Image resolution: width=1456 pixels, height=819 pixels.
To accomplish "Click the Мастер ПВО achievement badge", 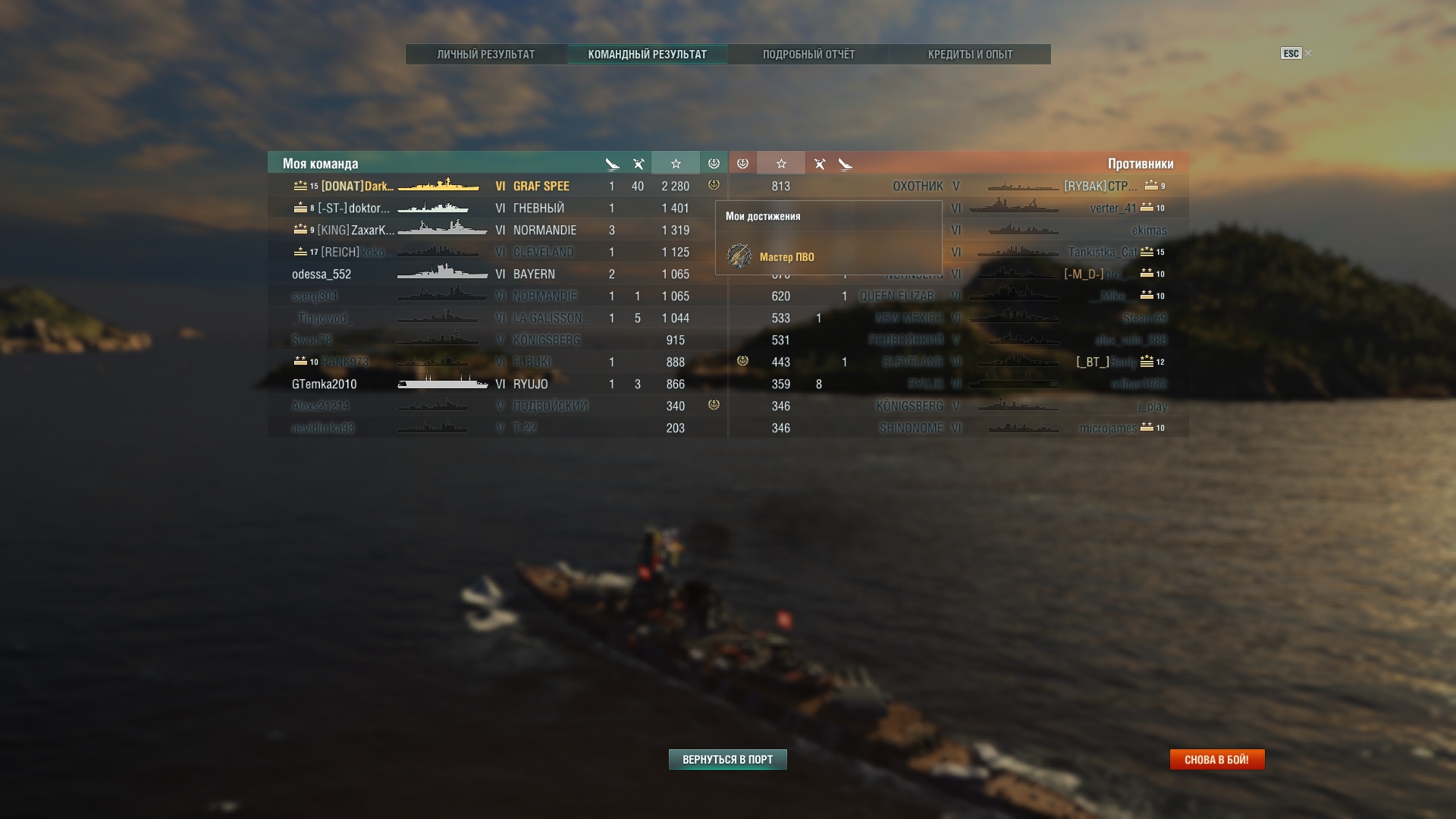I will click(739, 256).
